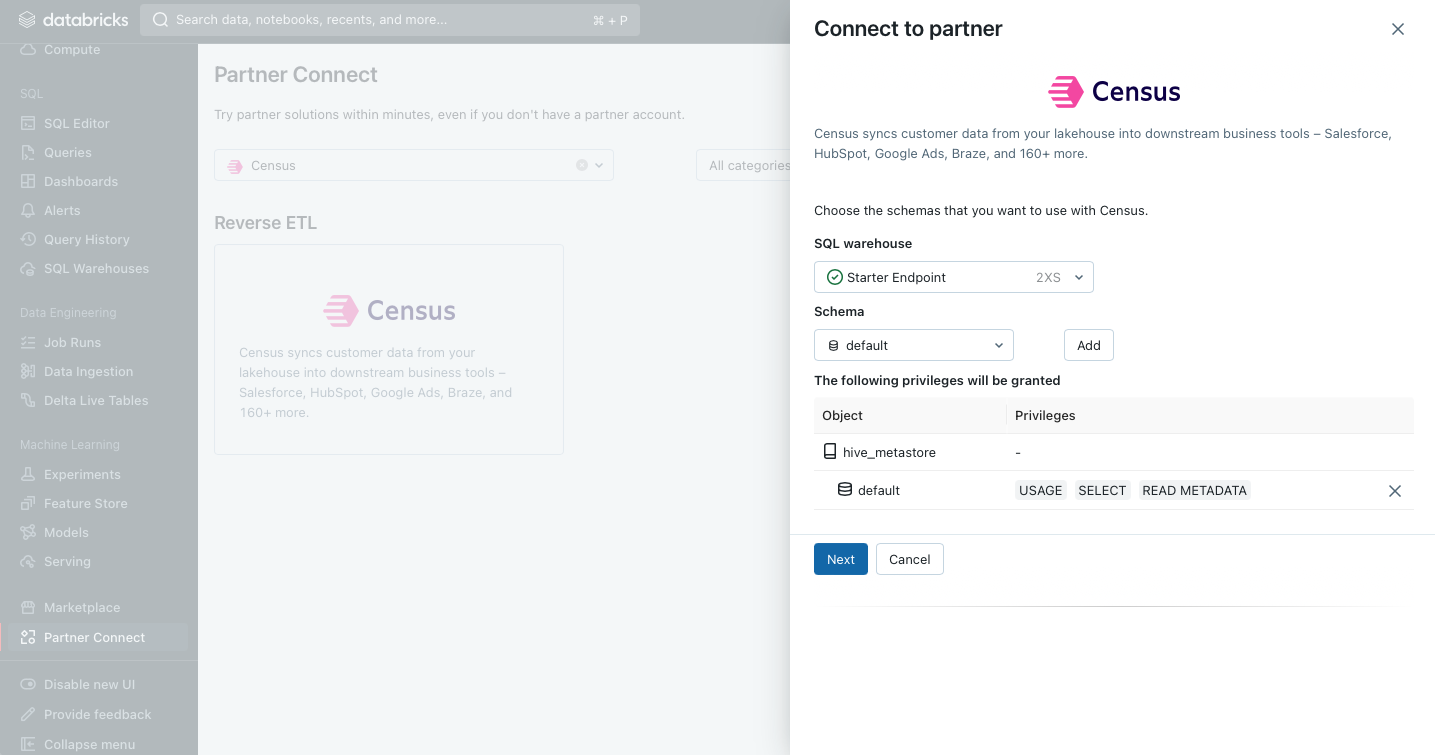Click the Models icon in sidebar

pos(28,532)
